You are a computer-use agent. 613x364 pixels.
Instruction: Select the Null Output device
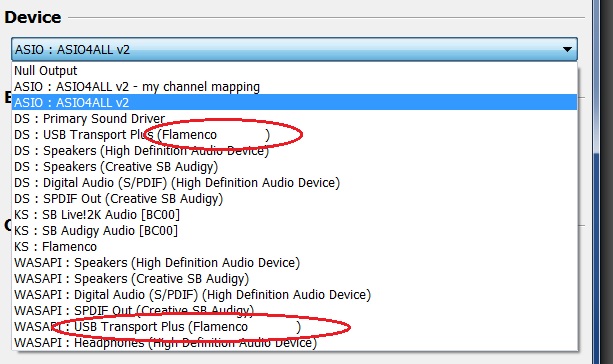[294, 70]
